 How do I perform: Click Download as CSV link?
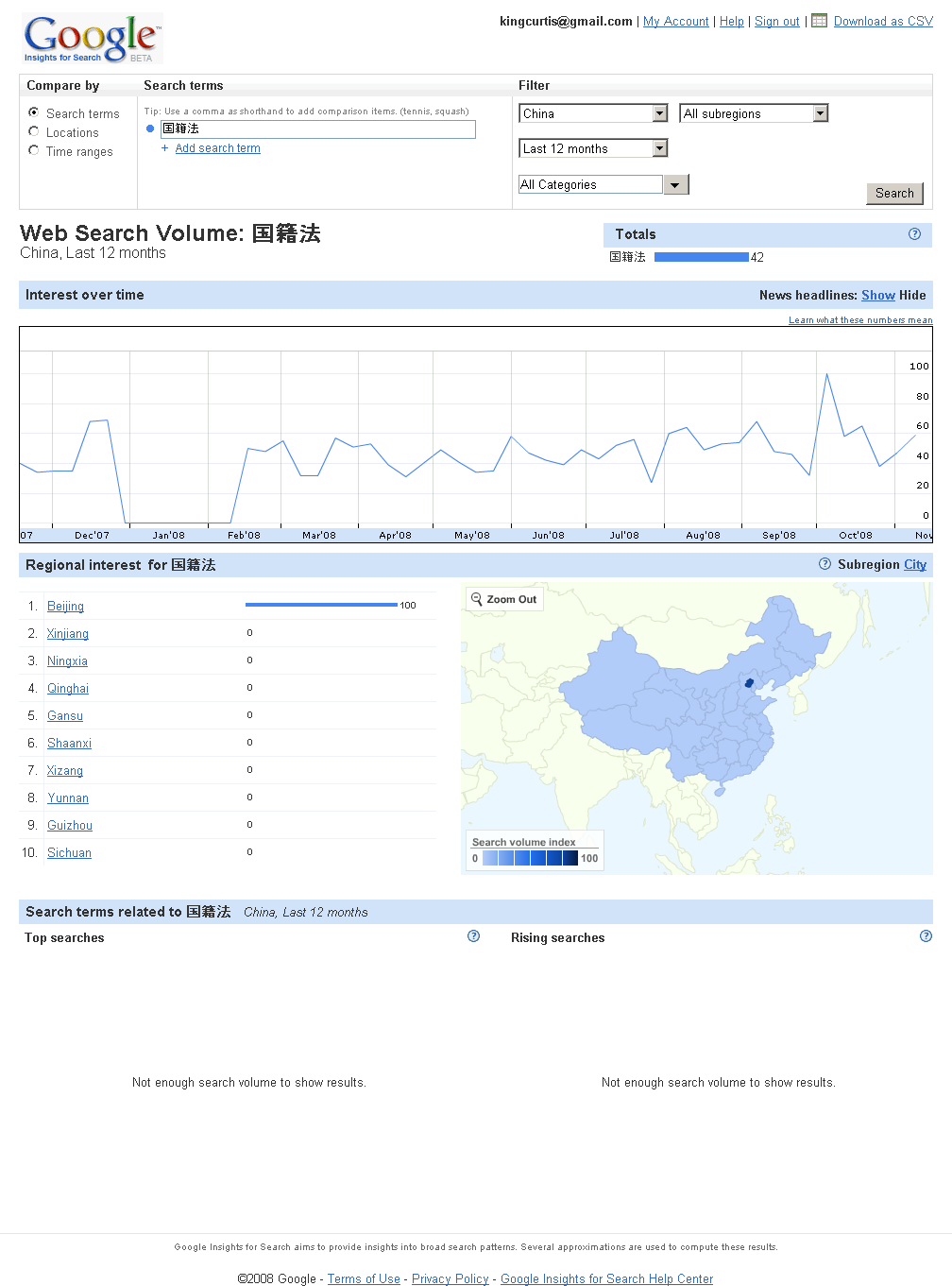pos(883,21)
